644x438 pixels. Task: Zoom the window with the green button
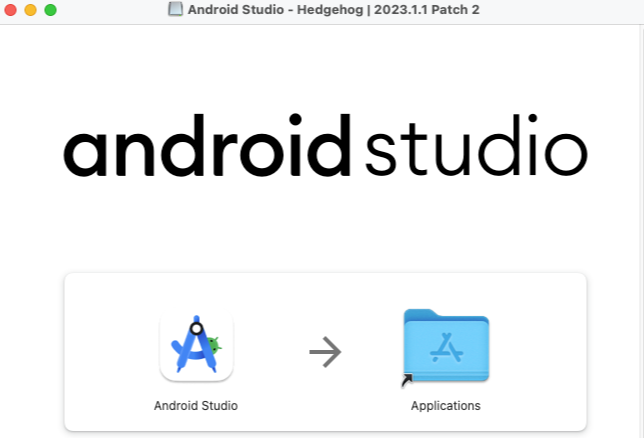pyautogui.click(x=51, y=10)
